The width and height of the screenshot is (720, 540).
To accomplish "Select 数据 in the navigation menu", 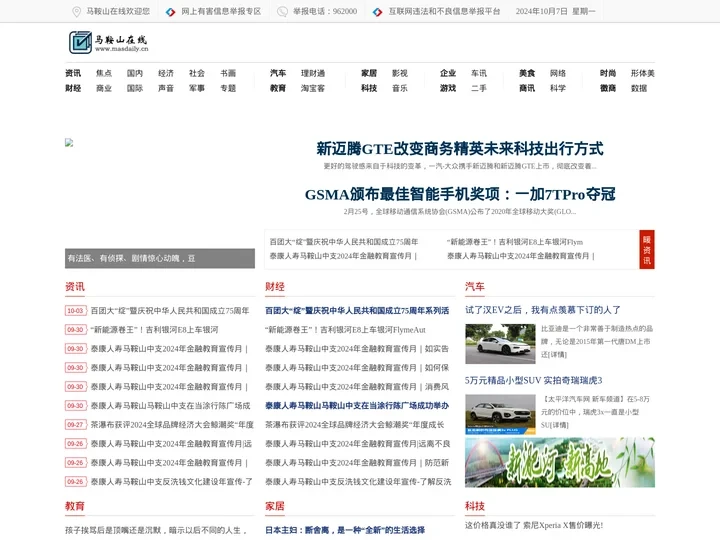I will (639, 88).
